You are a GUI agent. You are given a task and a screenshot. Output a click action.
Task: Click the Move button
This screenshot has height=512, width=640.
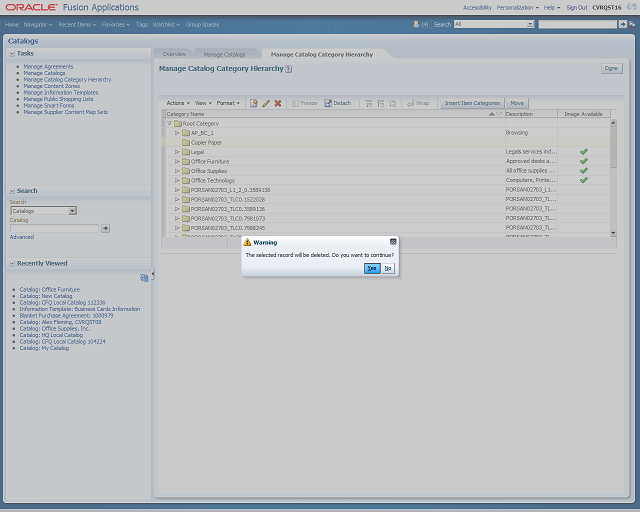517,103
